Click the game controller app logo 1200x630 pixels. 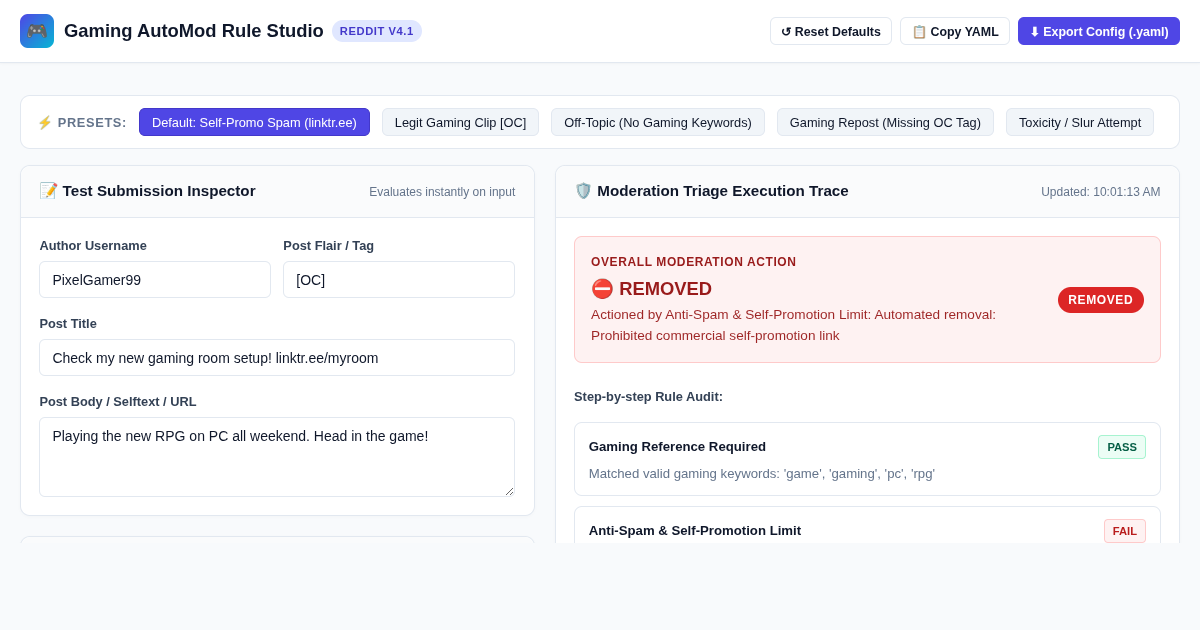(37, 31)
